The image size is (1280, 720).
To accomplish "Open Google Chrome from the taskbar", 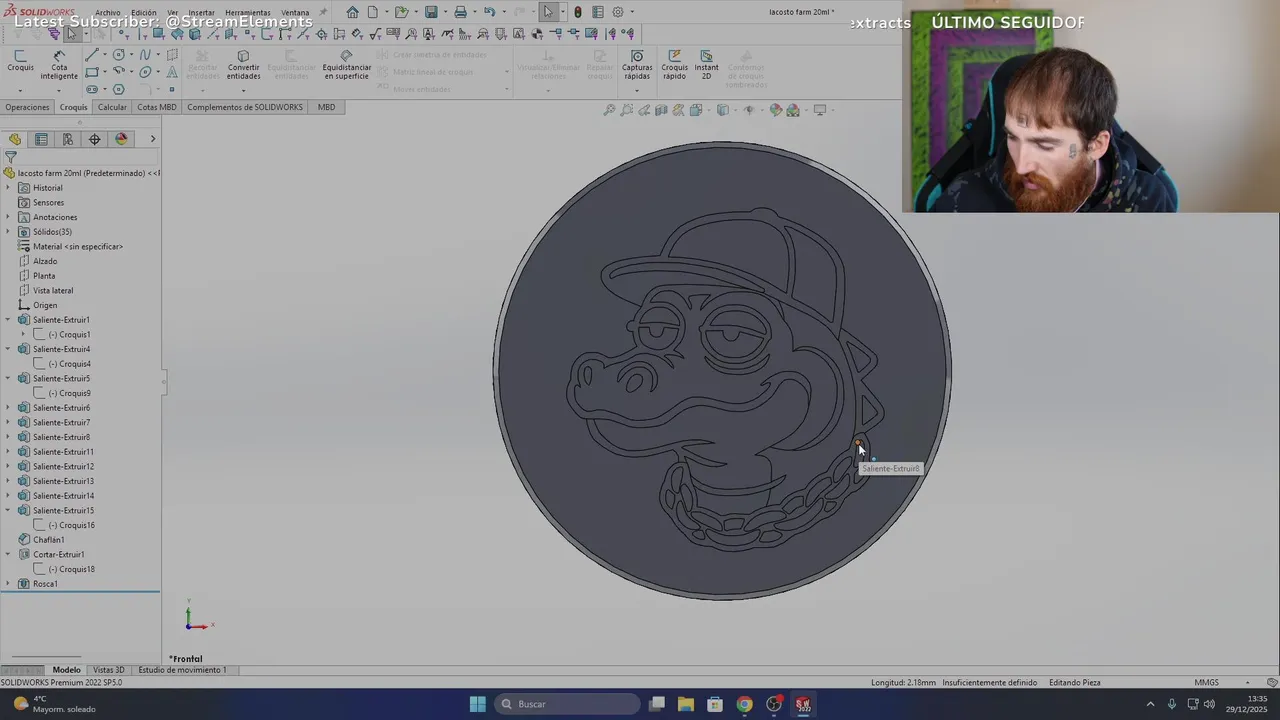I will [744, 704].
